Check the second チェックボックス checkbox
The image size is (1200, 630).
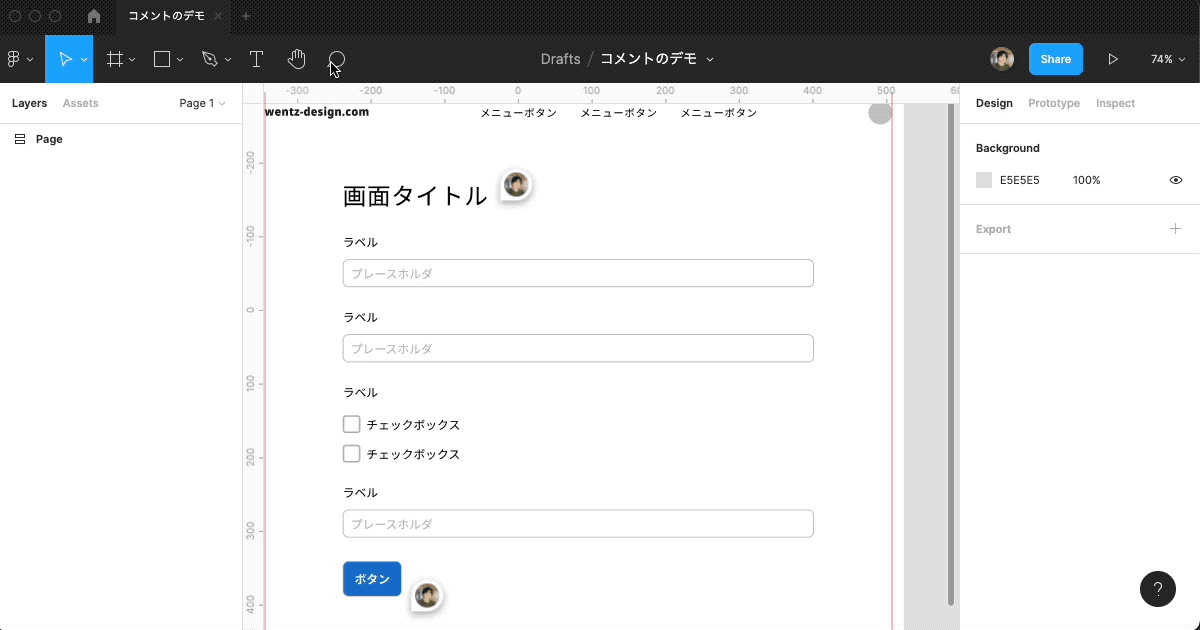[x=352, y=454]
